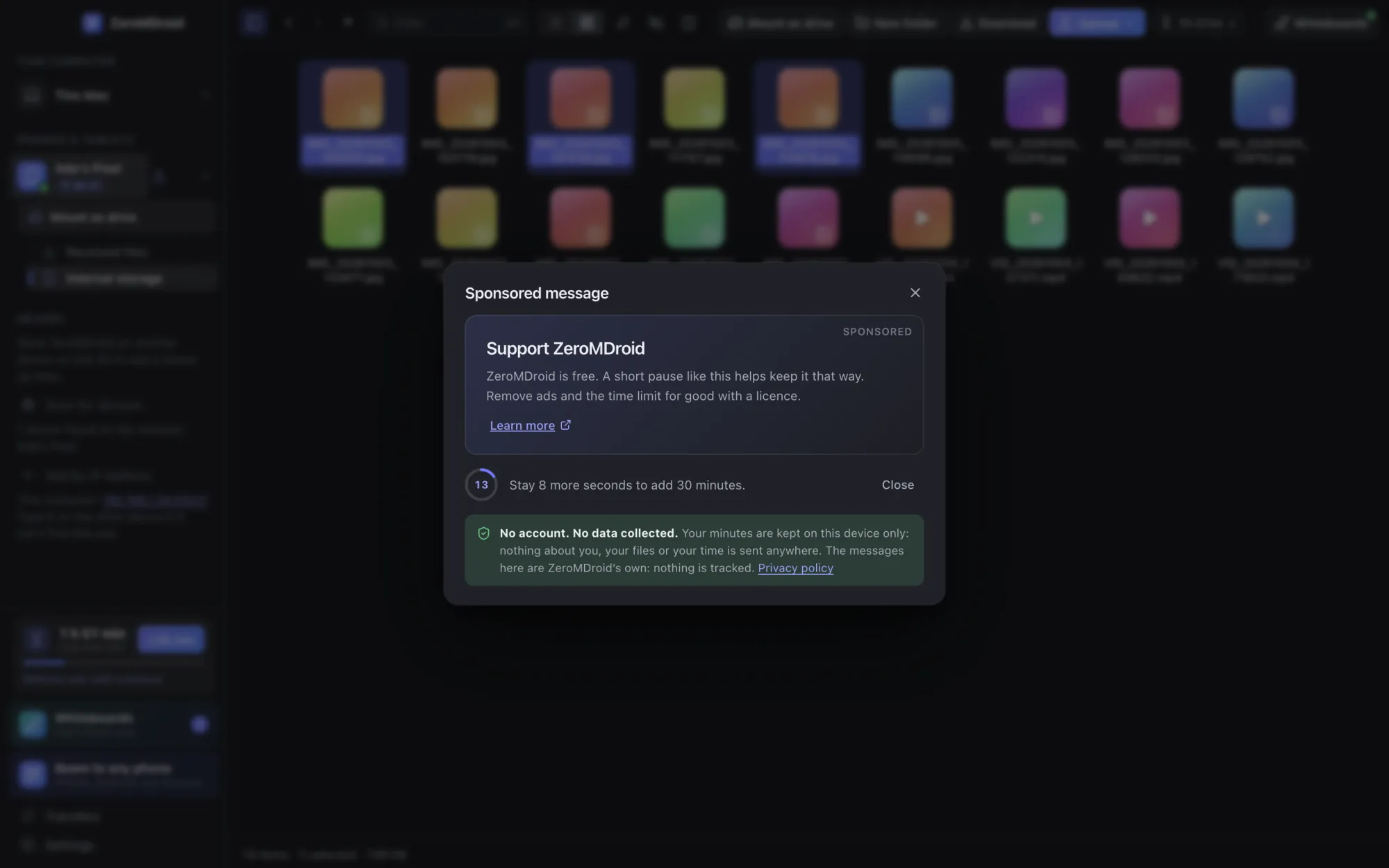1389x868 pixels.
Task: Click the 'Stay 8 more seconds' message
Action: click(x=627, y=485)
